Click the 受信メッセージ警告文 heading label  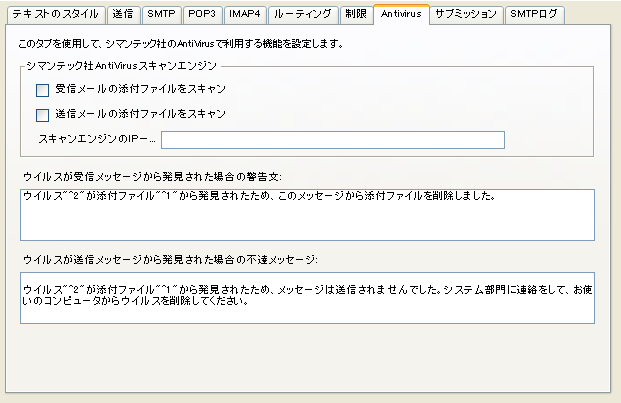pos(152,177)
